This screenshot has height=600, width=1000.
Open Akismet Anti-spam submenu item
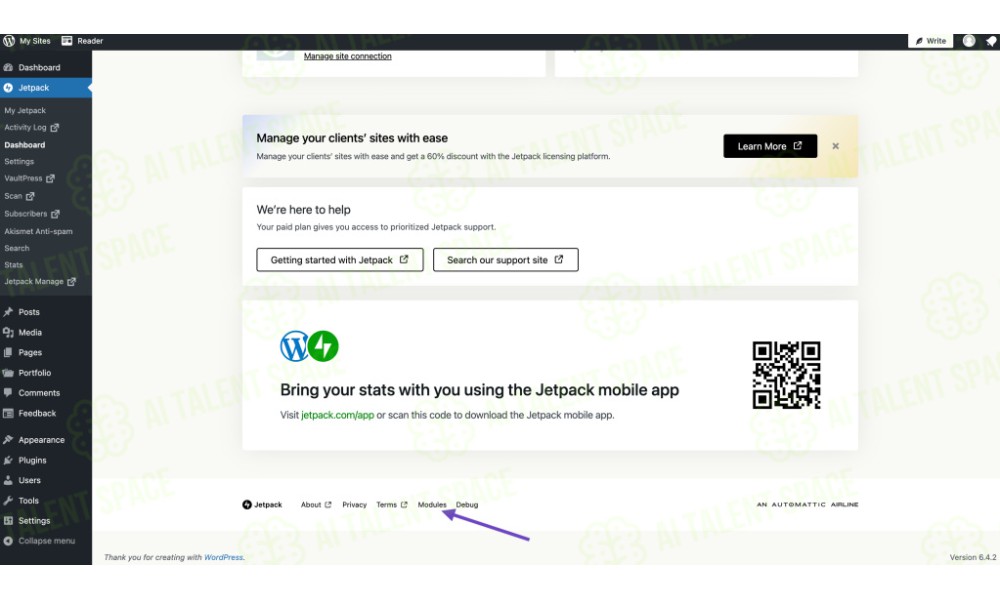click(x=38, y=231)
